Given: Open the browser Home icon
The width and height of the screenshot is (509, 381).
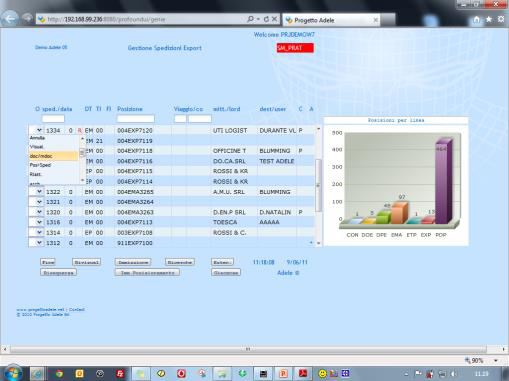Looking at the screenshot, I should (x=477, y=19).
